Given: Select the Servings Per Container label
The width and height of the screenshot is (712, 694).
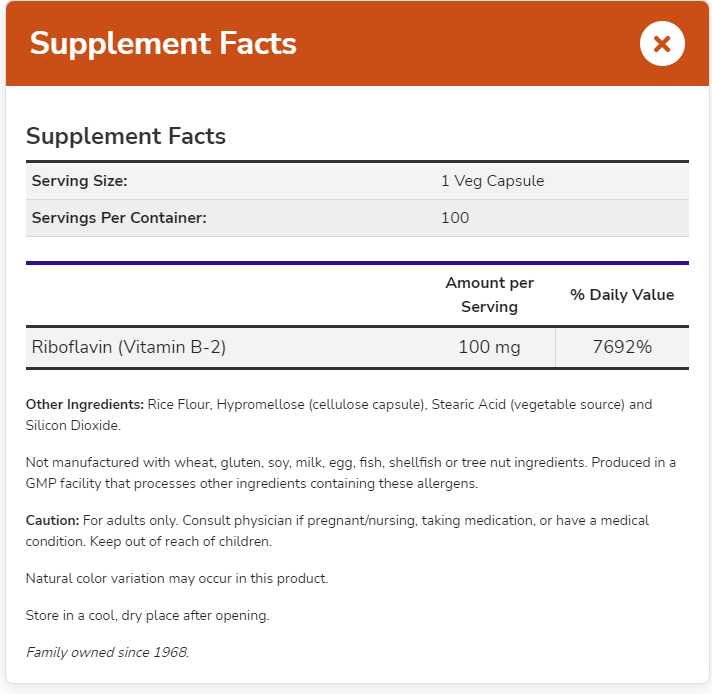Looking at the screenshot, I should point(119,218).
